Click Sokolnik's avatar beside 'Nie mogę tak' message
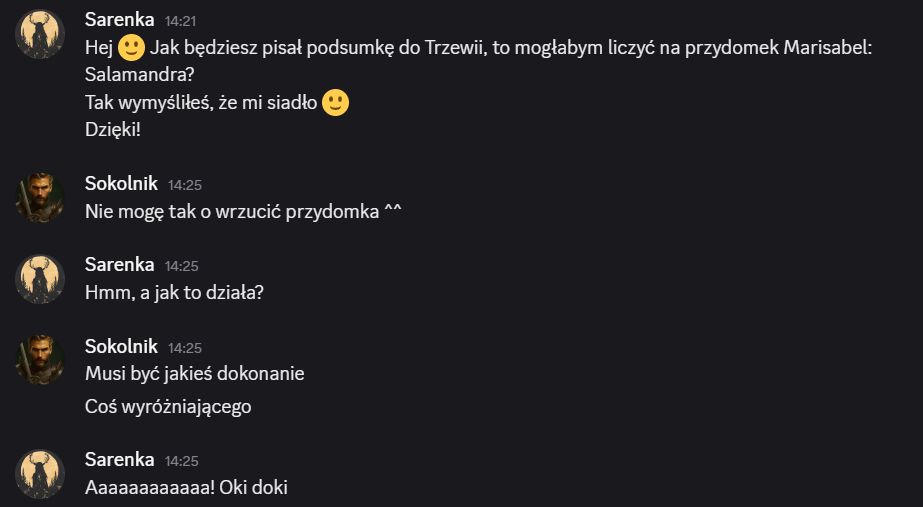Screen dimensions: 923x507 (40, 198)
